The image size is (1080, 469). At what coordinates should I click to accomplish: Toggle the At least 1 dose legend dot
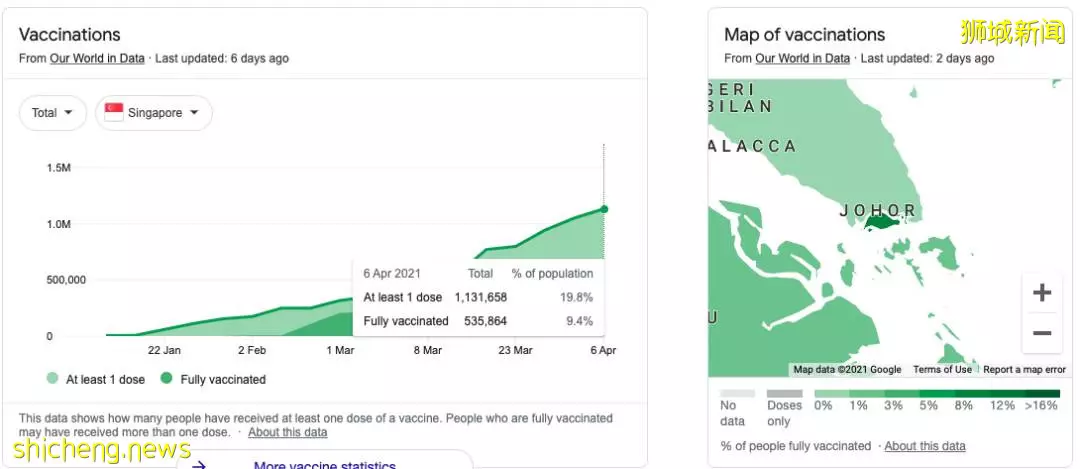[52, 378]
